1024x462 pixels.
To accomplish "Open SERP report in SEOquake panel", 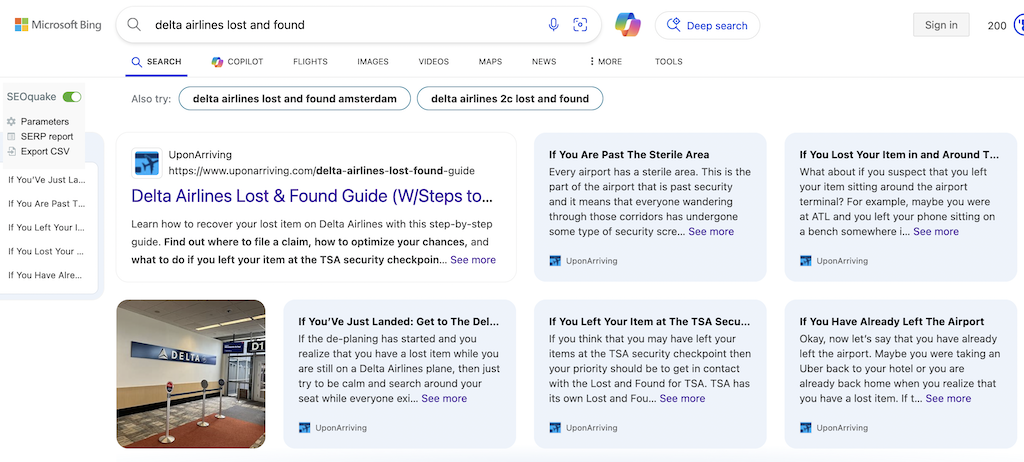I will pyautogui.click(x=47, y=137).
